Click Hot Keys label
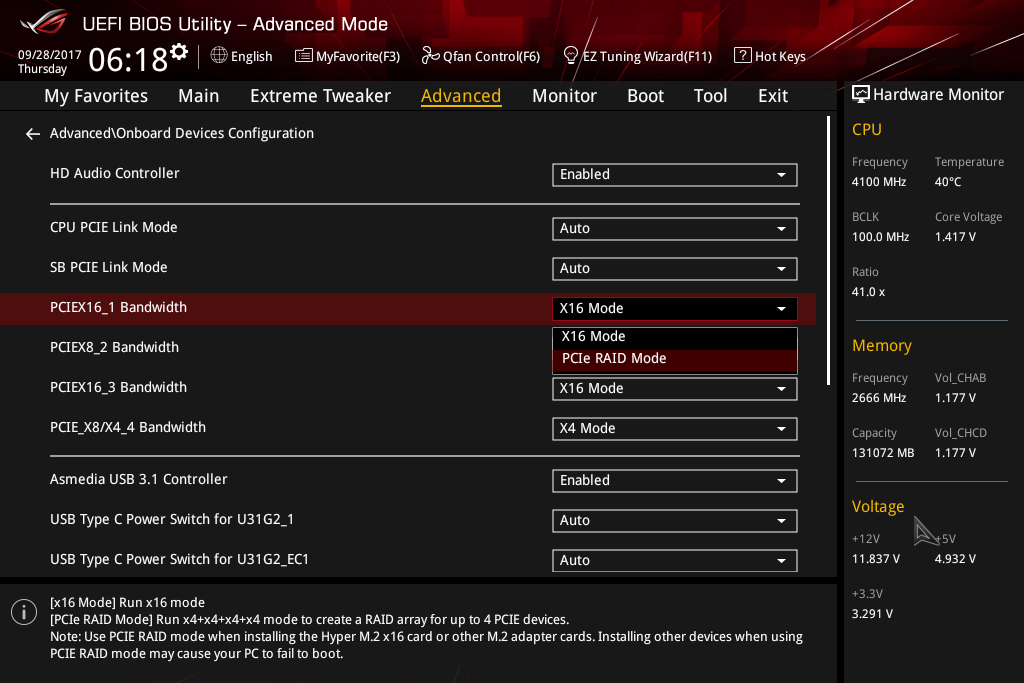 [x=780, y=57]
